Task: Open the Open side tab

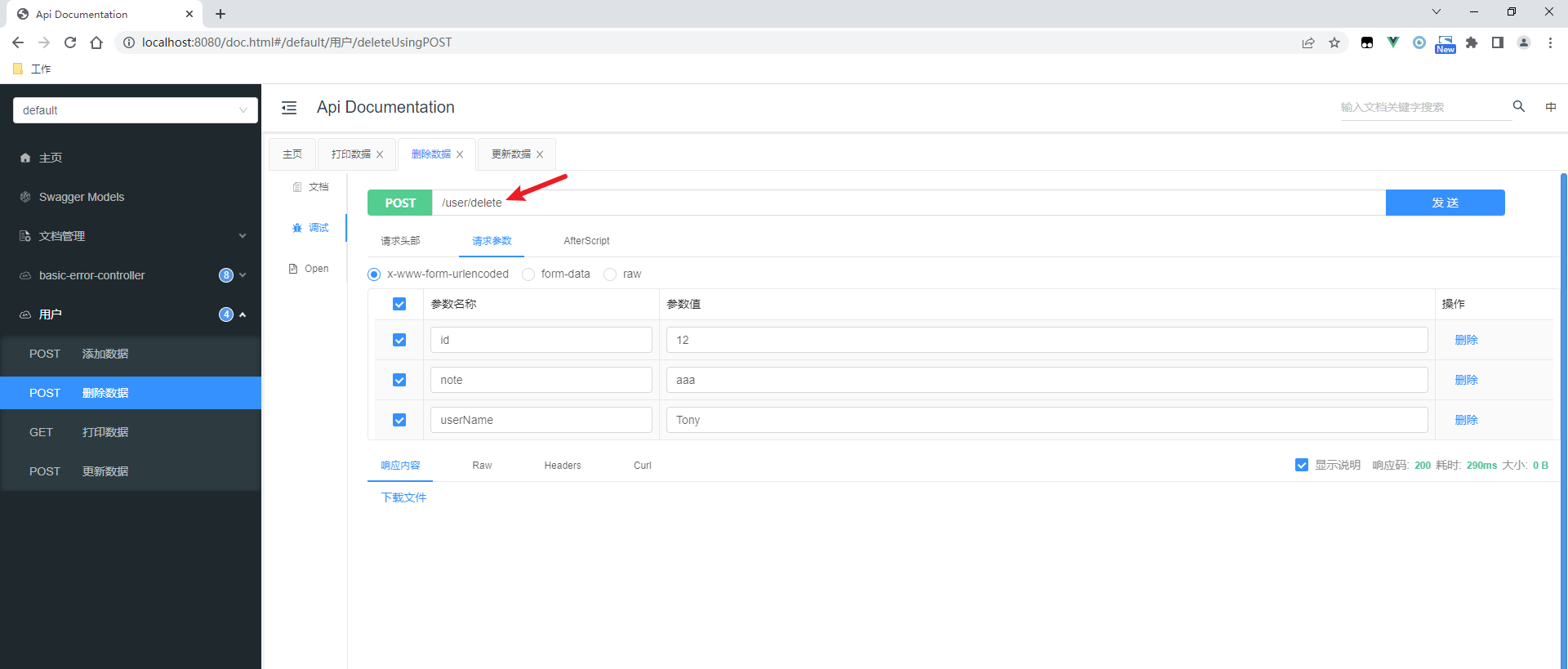Action: tap(309, 269)
